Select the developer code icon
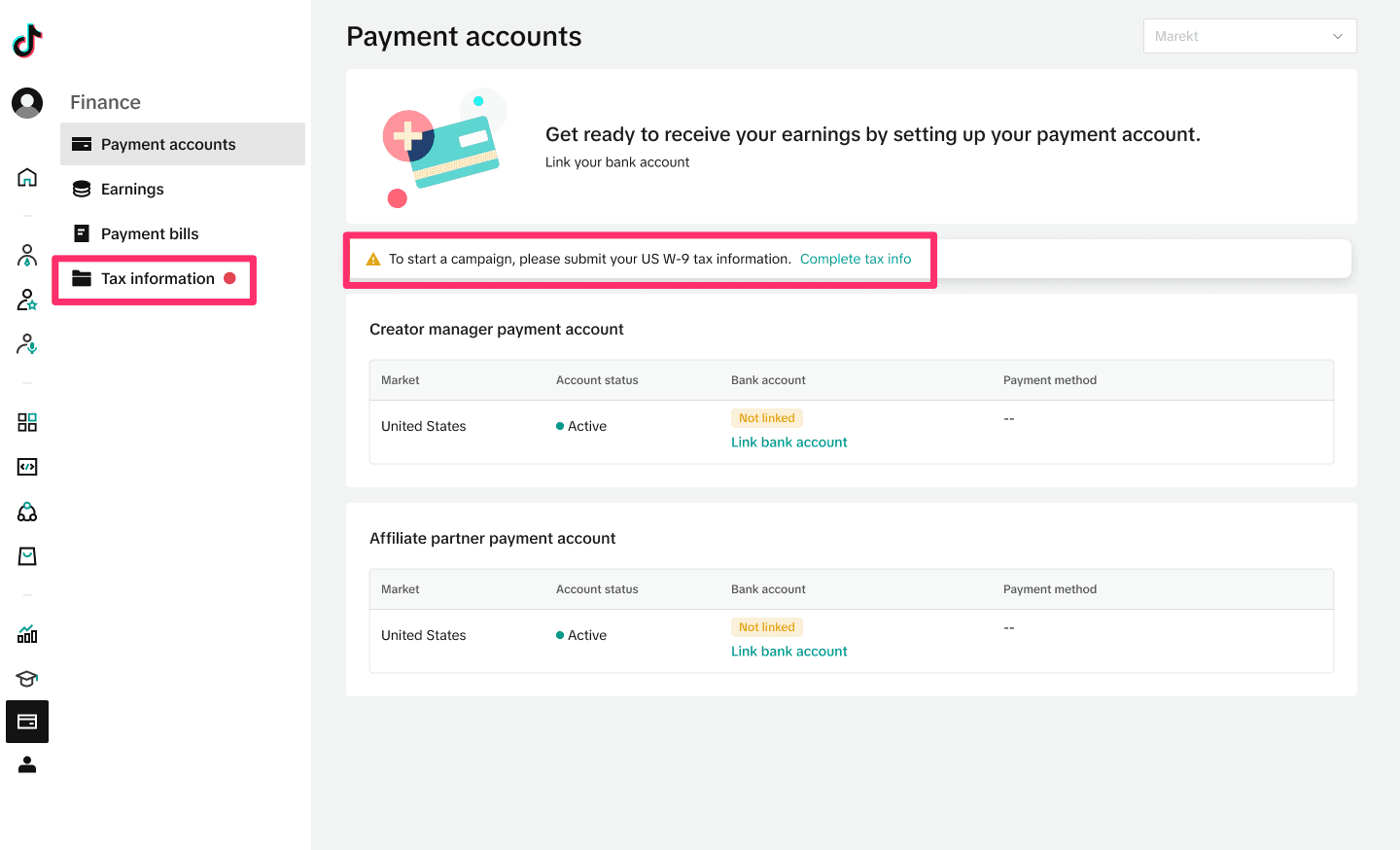 pos(26,467)
